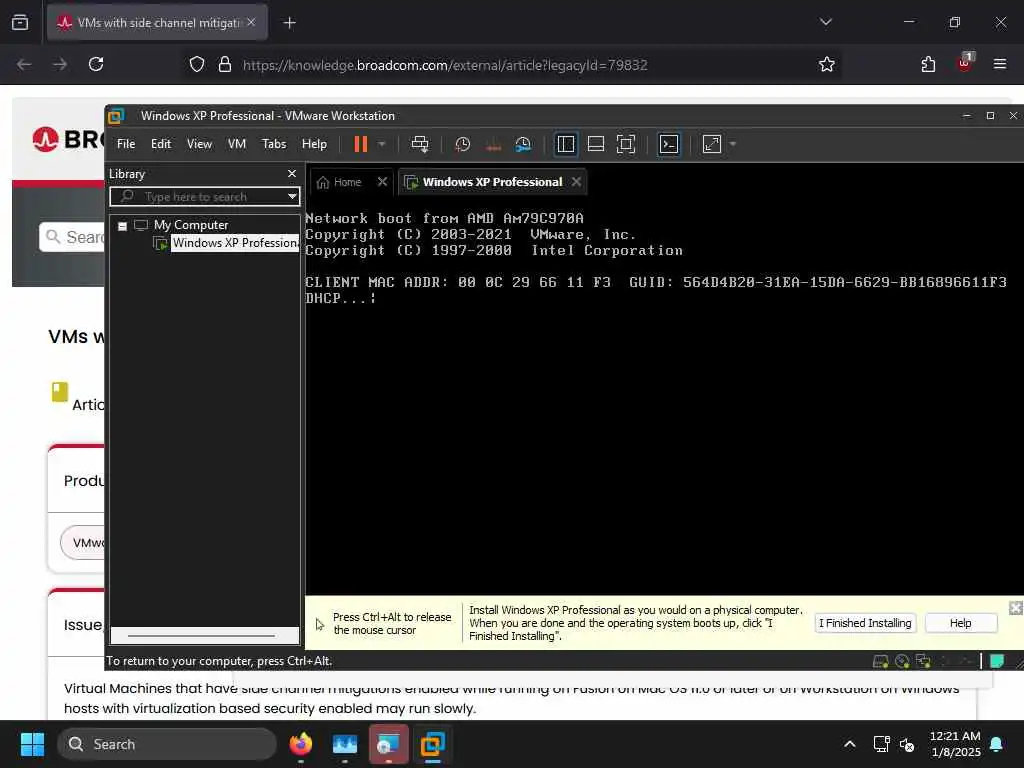The image size is (1024, 768).
Task: Open the Tabs menu
Action: click(274, 144)
